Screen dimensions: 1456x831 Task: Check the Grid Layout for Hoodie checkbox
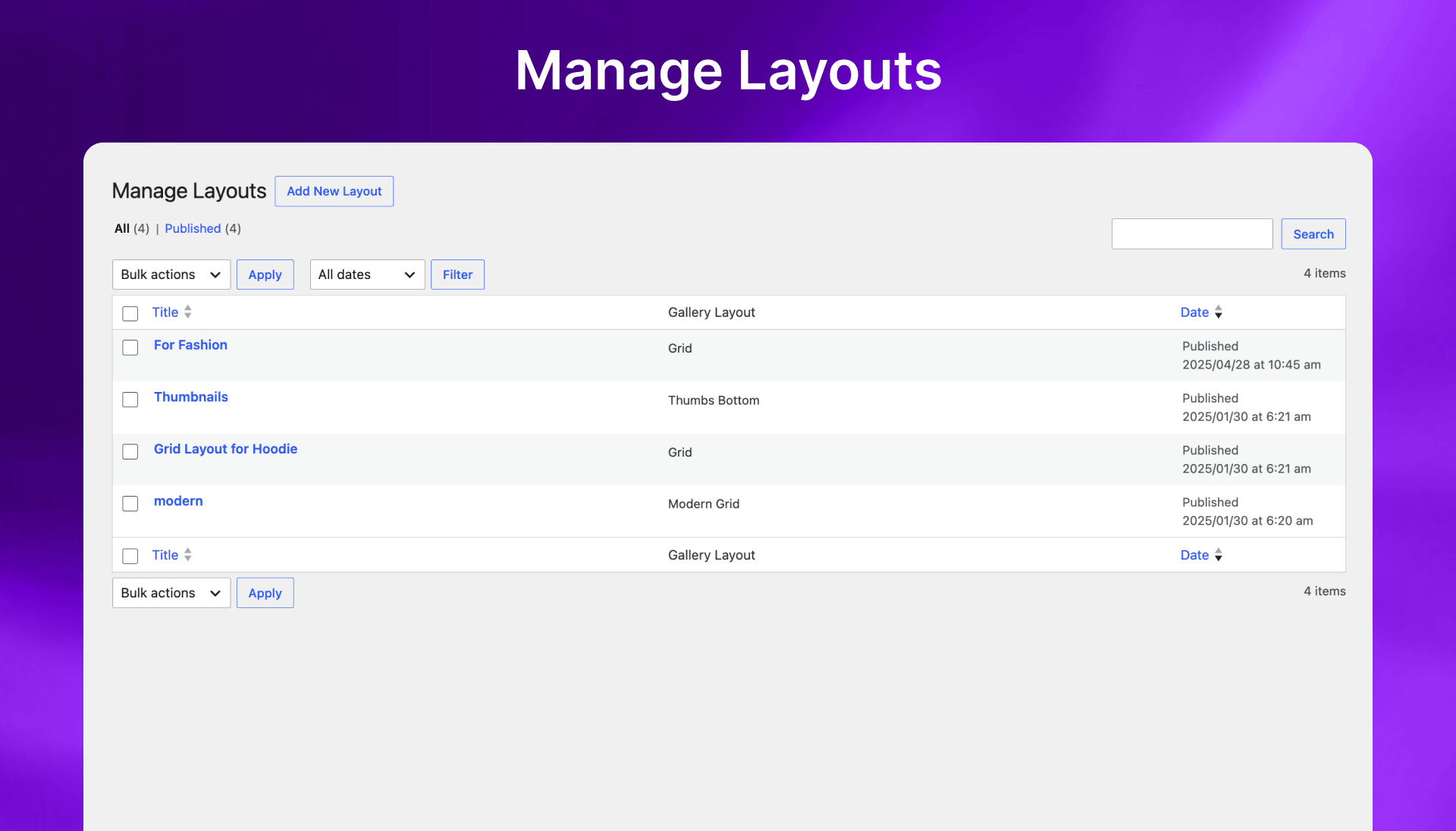[130, 452]
